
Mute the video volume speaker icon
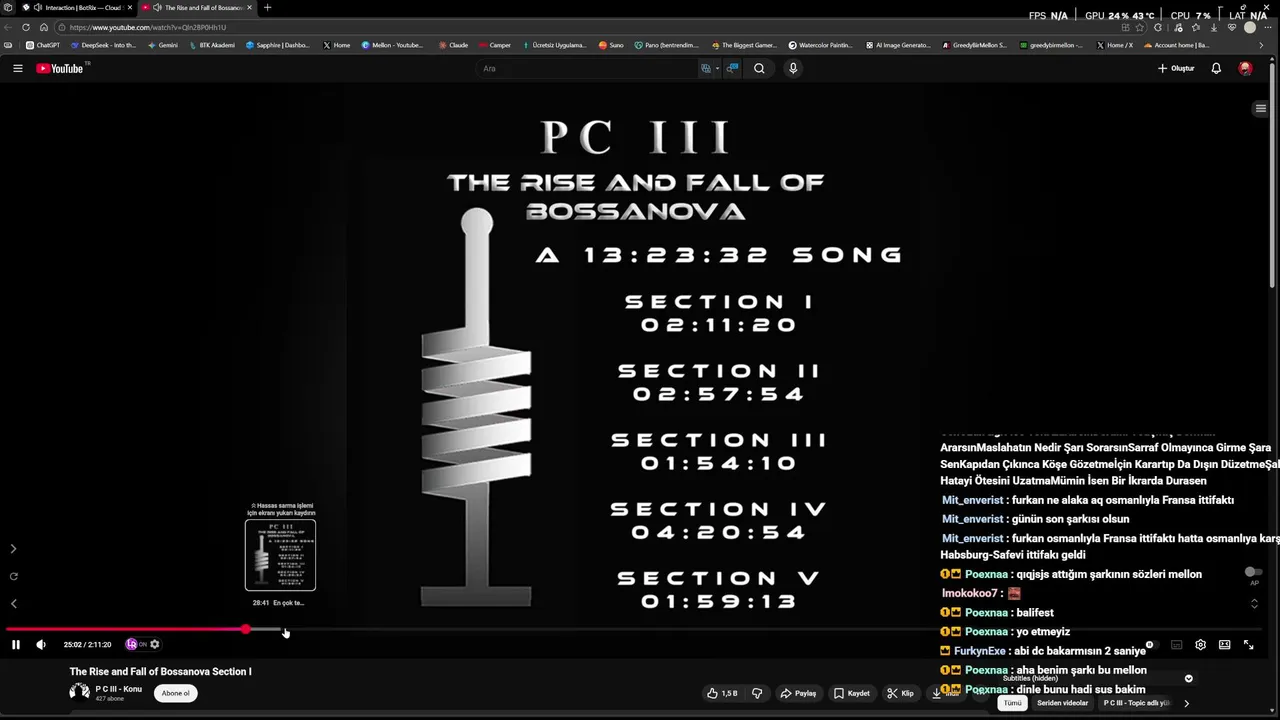click(41, 645)
